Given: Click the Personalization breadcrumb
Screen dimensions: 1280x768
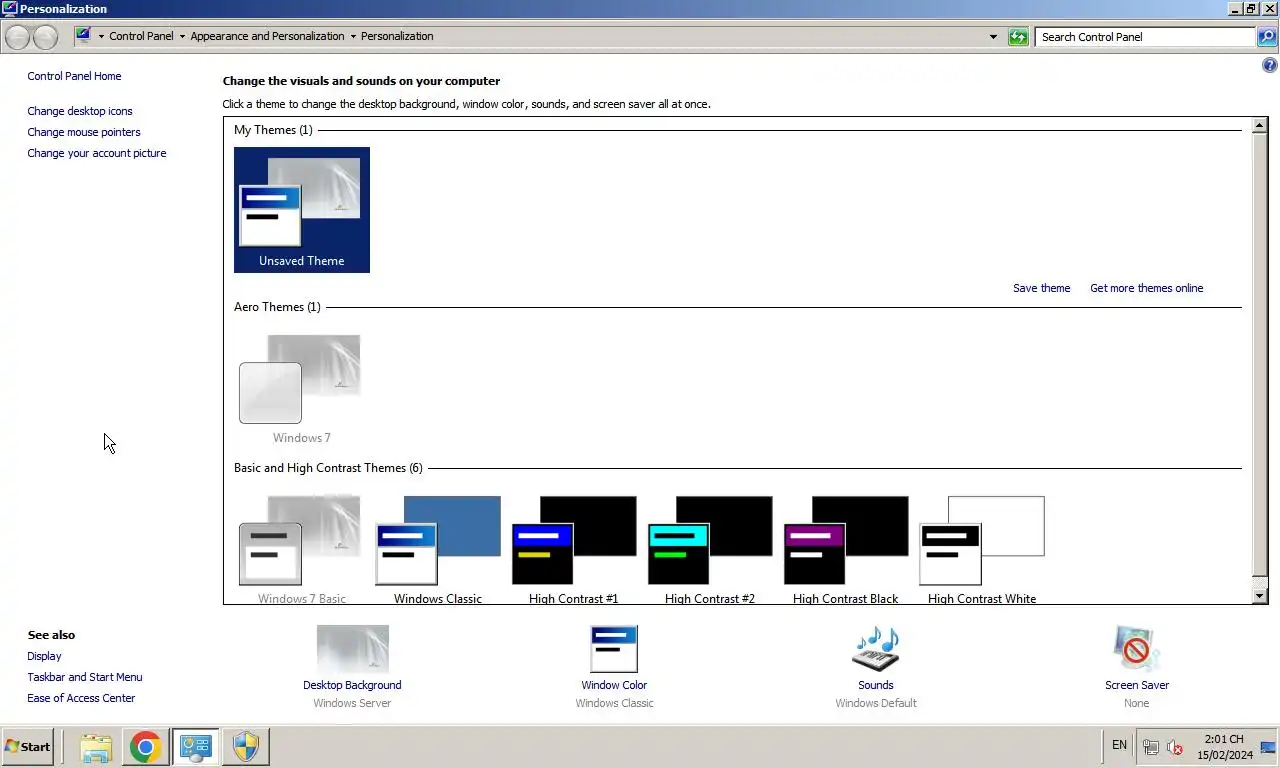Looking at the screenshot, I should (397, 36).
